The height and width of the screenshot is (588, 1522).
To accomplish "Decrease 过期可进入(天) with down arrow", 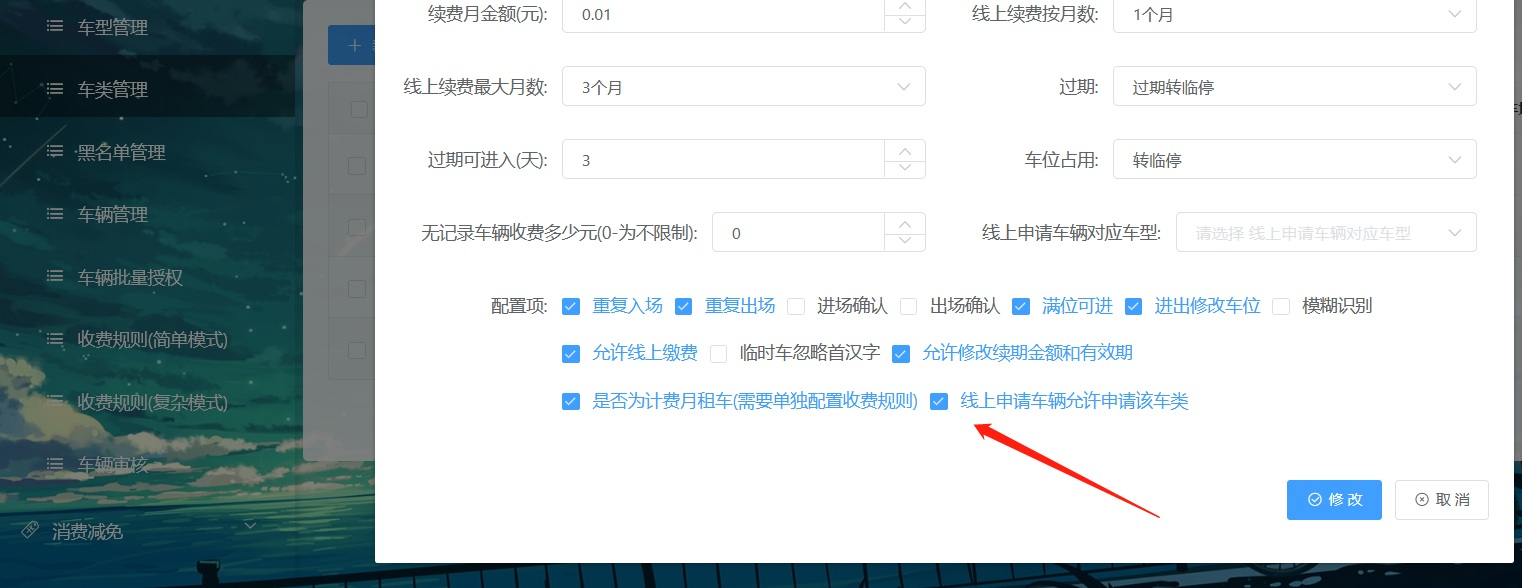I will click(x=905, y=169).
